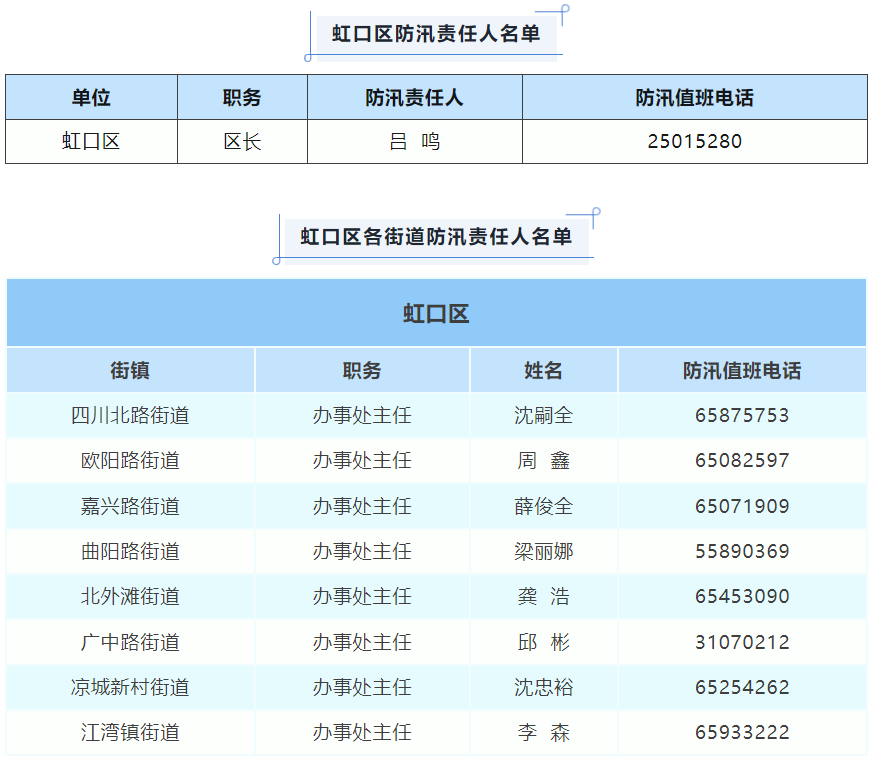Click the name 梁丽娜
The image size is (875, 764).
pos(543,551)
